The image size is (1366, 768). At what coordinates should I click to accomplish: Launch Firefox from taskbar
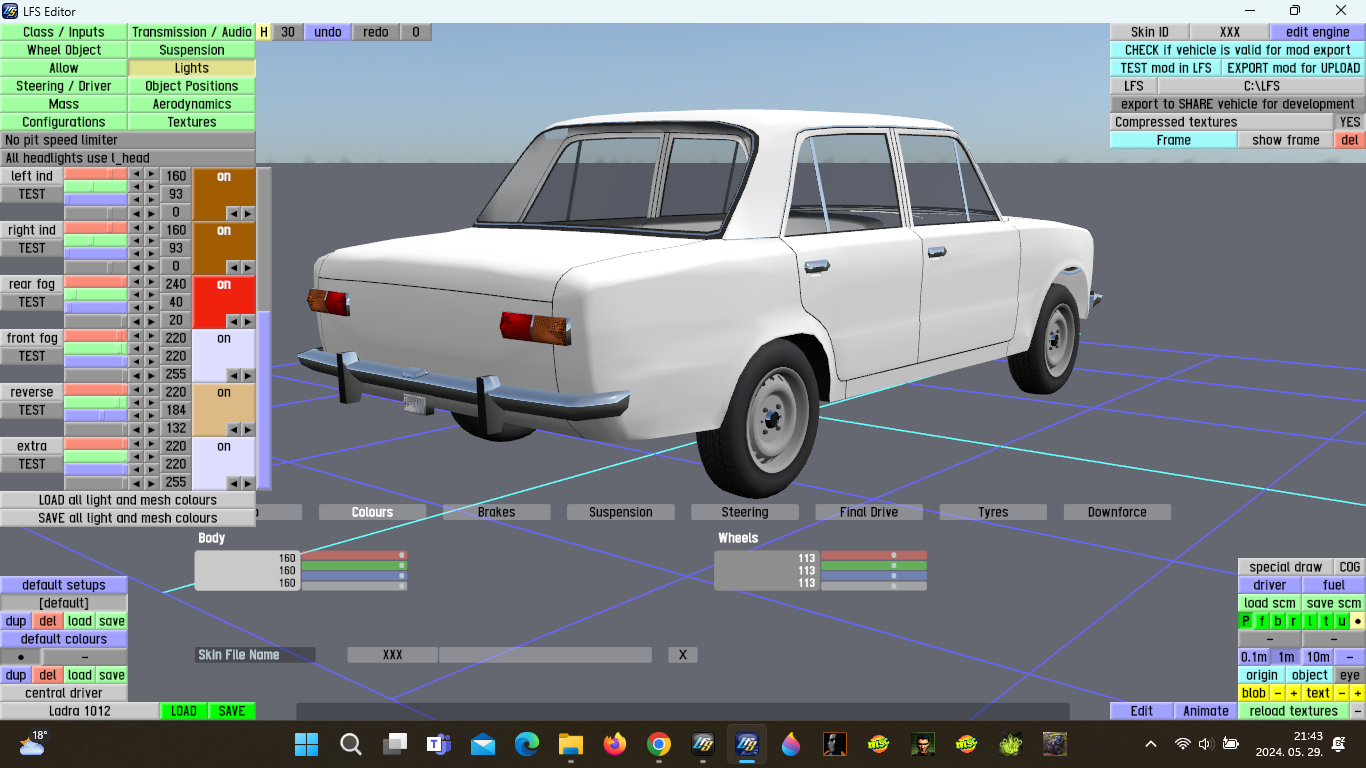(615, 744)
